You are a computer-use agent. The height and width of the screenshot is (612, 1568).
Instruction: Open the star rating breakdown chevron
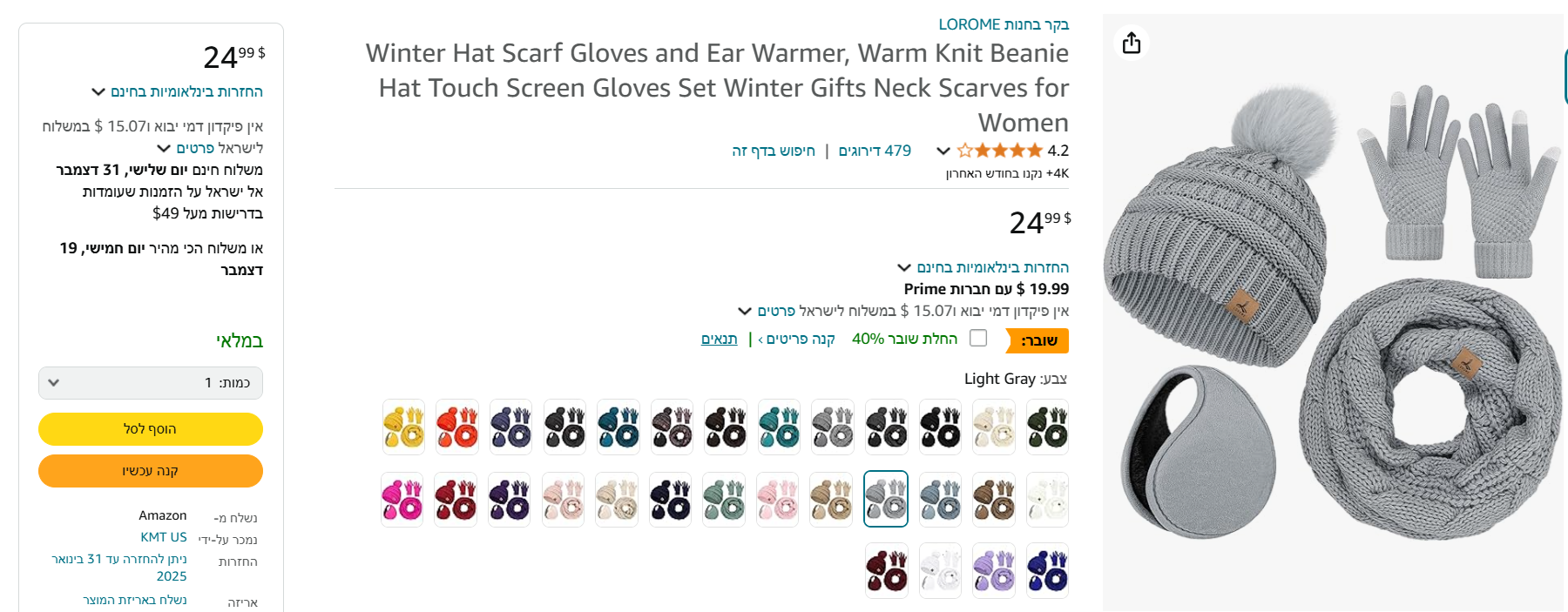pos(943,151)
